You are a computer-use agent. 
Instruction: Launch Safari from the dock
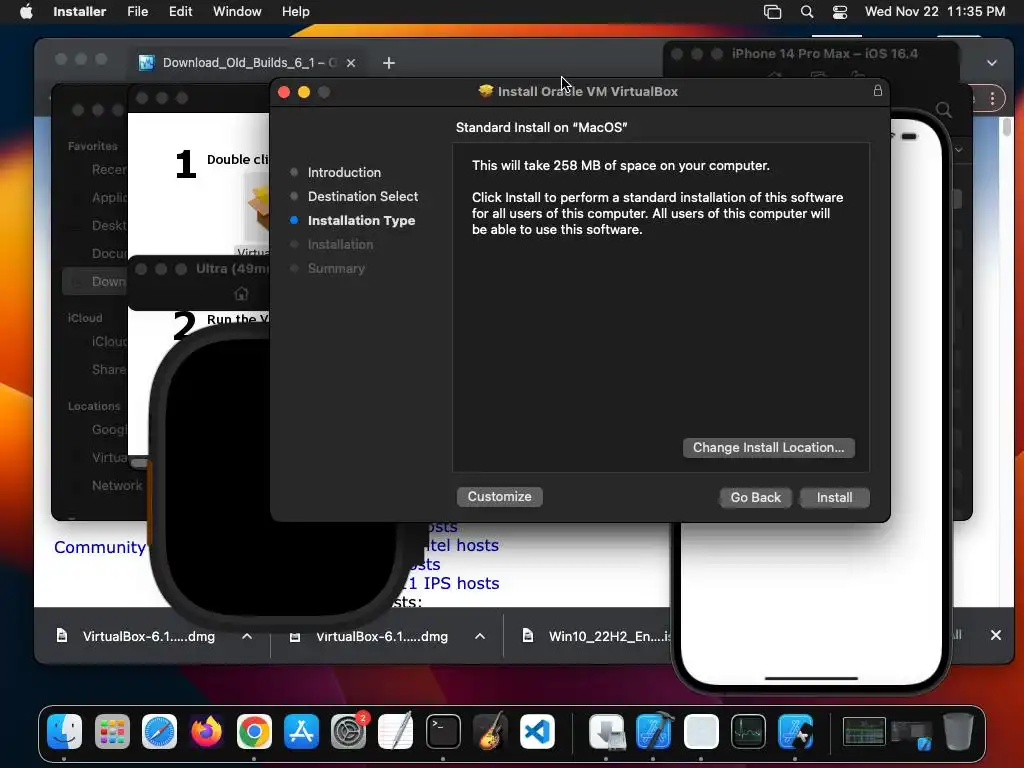pos(159,731)
